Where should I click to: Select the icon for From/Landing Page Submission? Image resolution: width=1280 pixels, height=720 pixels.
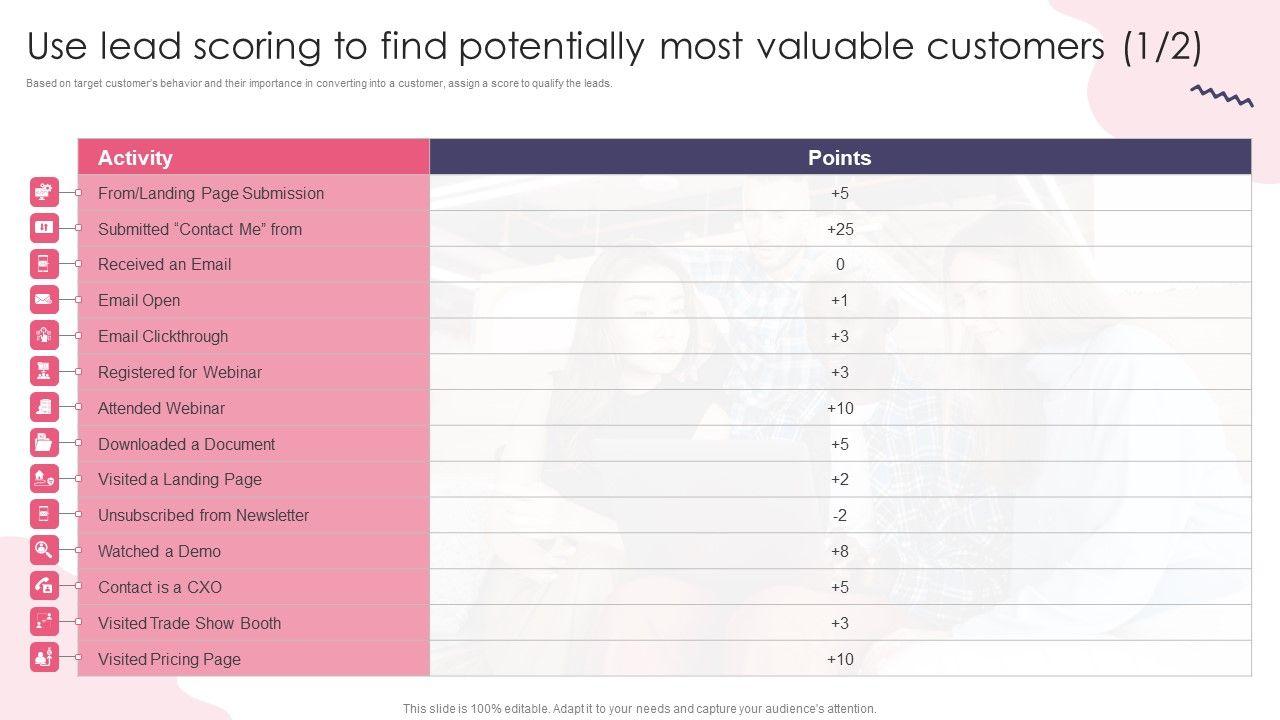coord(44,192)
